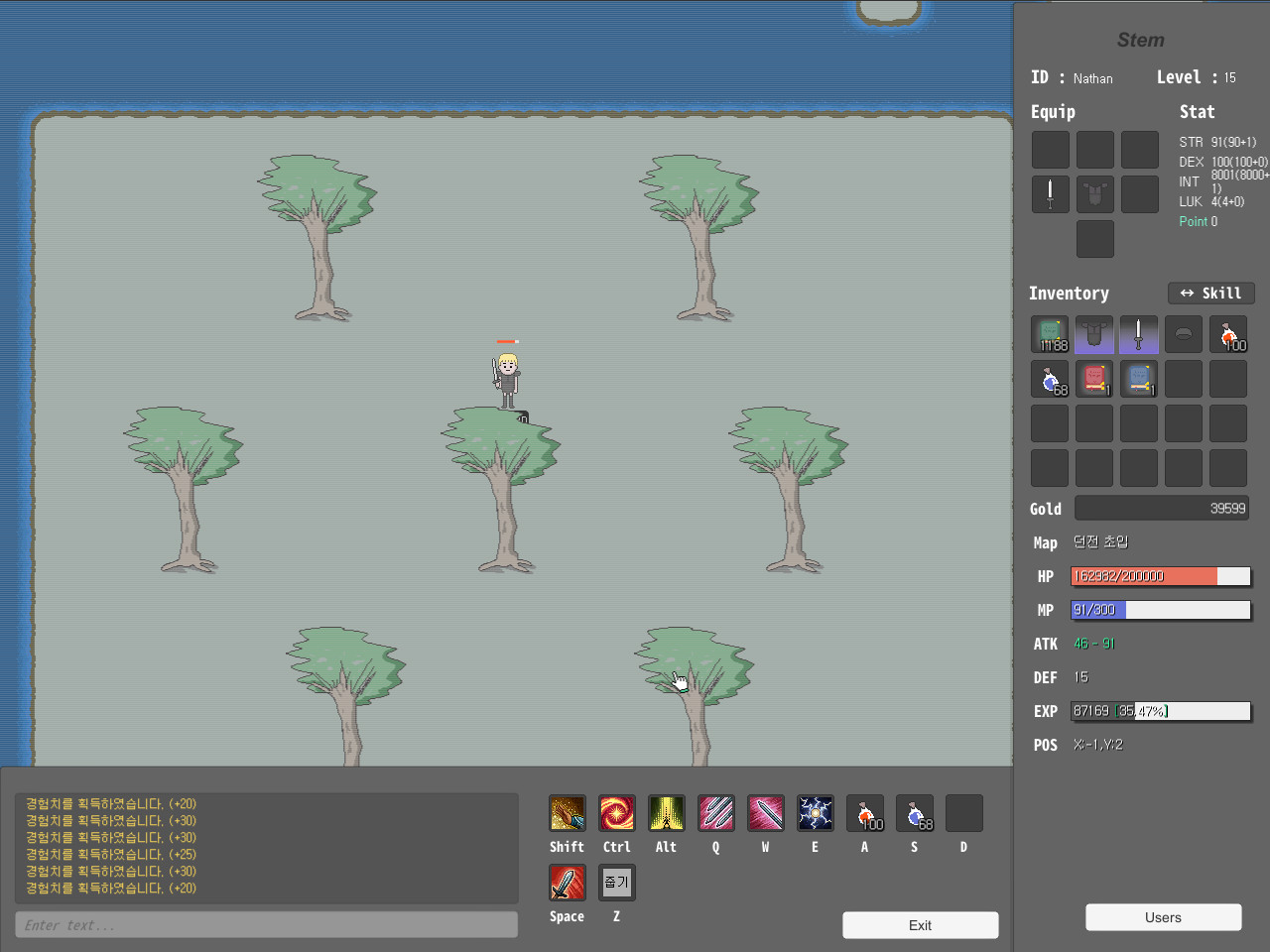The width and height of the screenshot is (1270, 952).
Task: Select the blue skill book in inventory
Action: [1139, 379]
